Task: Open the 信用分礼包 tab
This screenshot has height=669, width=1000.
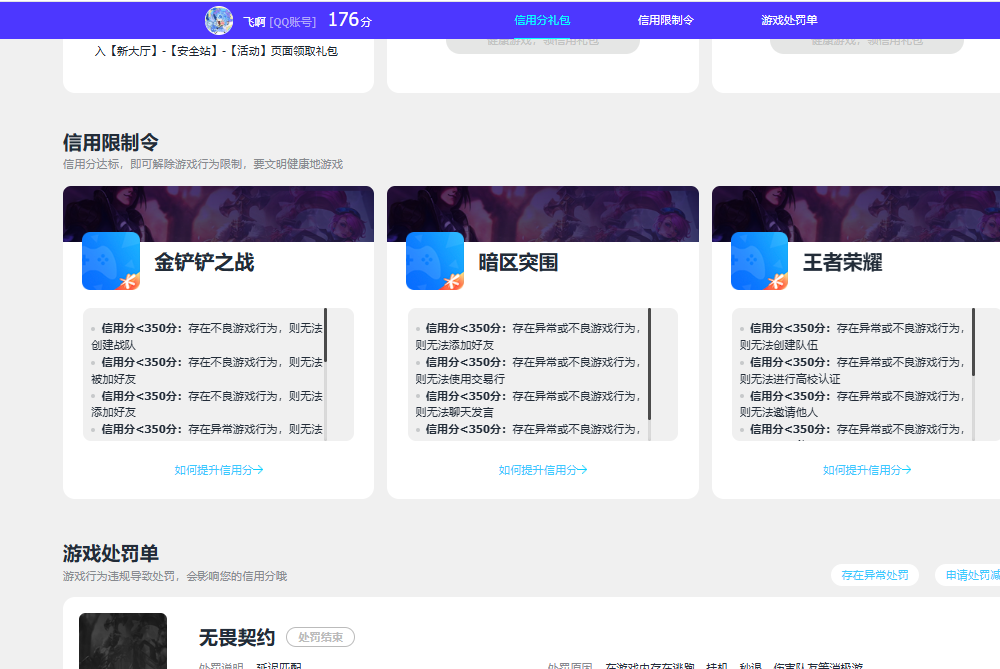Action: 542,20
